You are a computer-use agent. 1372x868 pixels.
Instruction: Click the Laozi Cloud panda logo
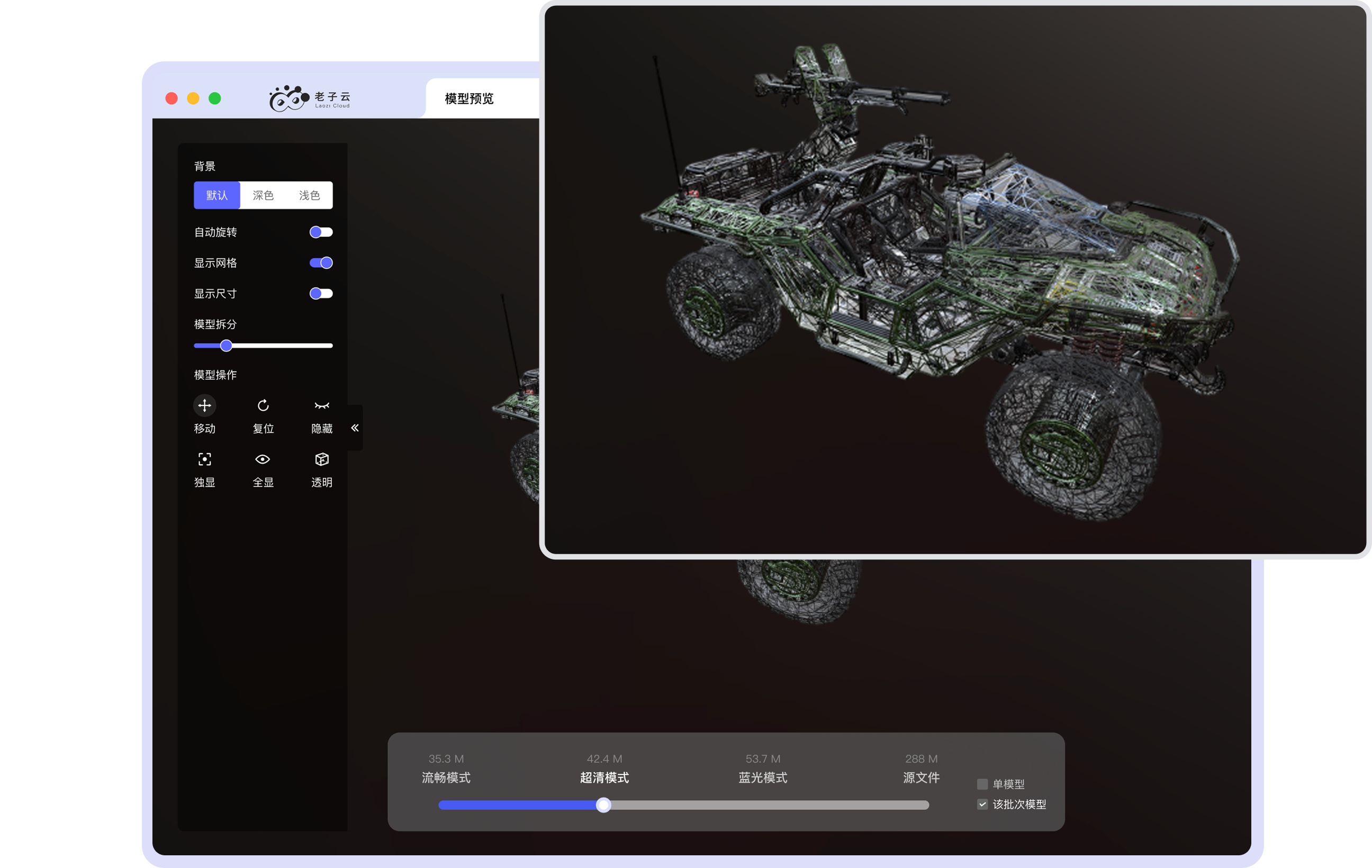click(x=290, y=98)
